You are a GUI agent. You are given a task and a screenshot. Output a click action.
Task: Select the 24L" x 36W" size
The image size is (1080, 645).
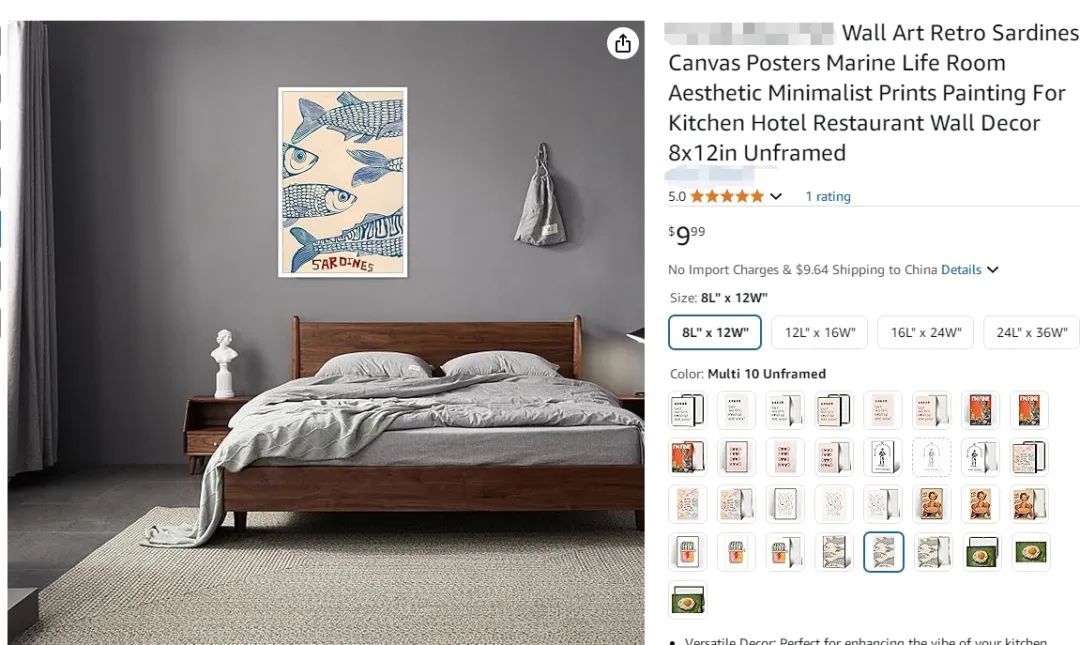pyautogui.click(x=1031, y=333)
